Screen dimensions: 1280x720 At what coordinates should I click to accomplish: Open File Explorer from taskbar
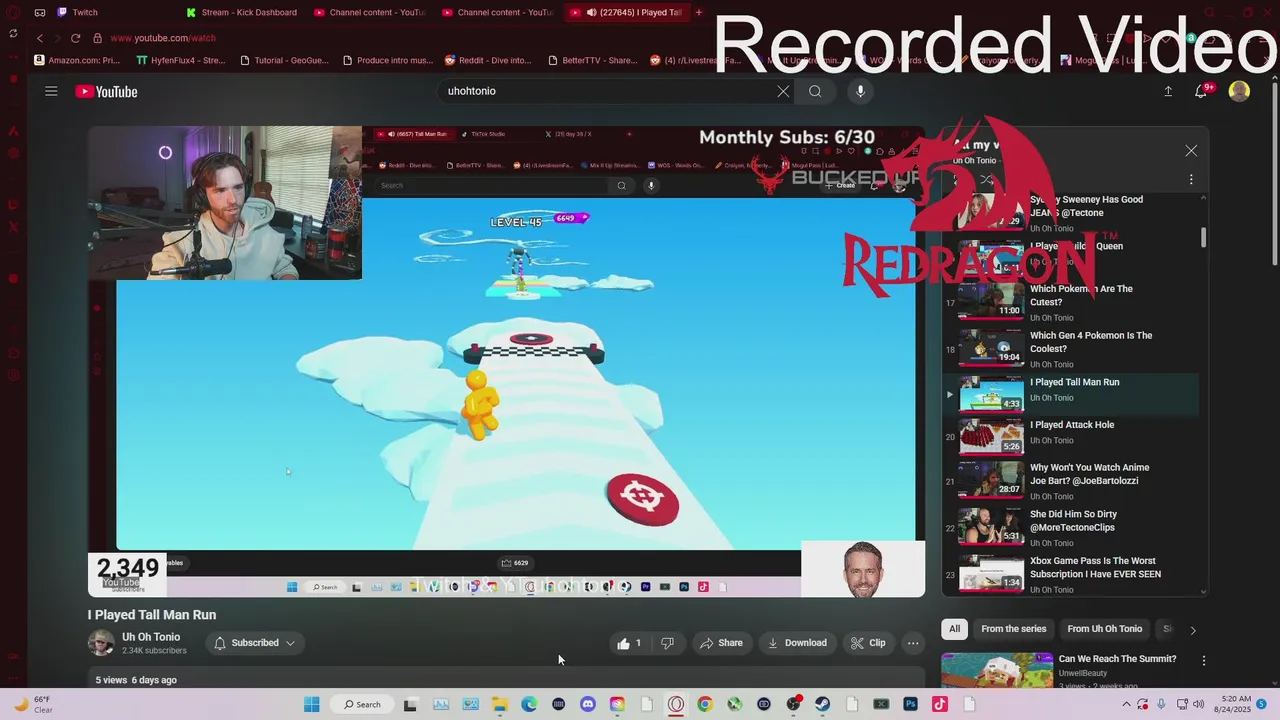[x=500, y=704]
